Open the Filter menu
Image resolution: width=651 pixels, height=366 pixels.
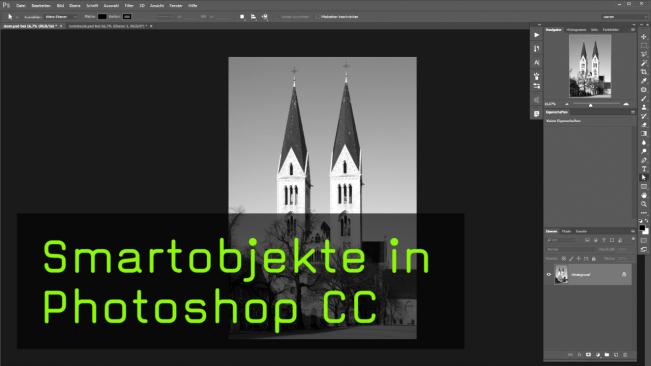coord(129,5)
